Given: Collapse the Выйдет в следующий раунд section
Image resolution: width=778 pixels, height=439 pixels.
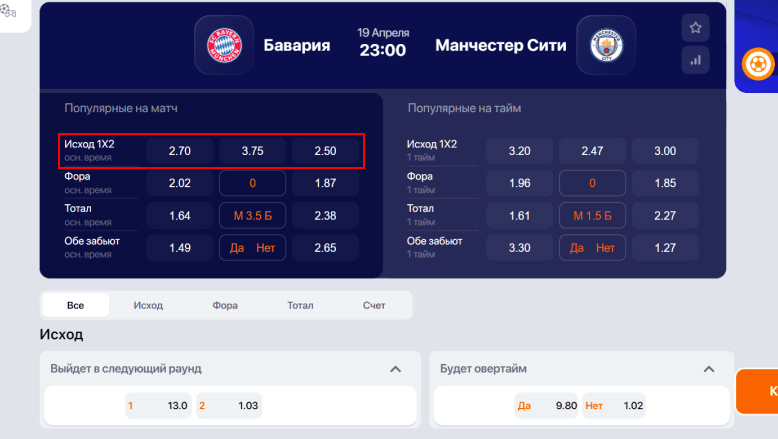Looking at the screenshot, I should 395,369.
